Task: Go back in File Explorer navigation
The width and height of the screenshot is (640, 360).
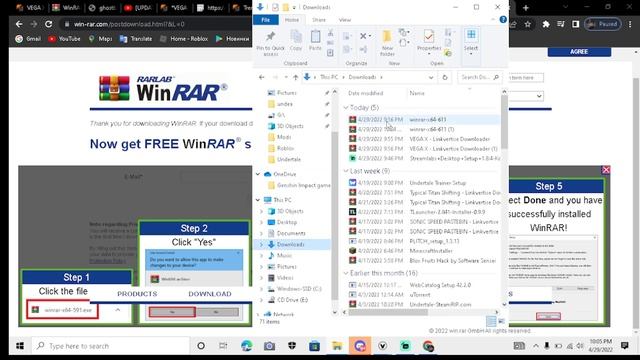Action: click(x=262, y=77)
